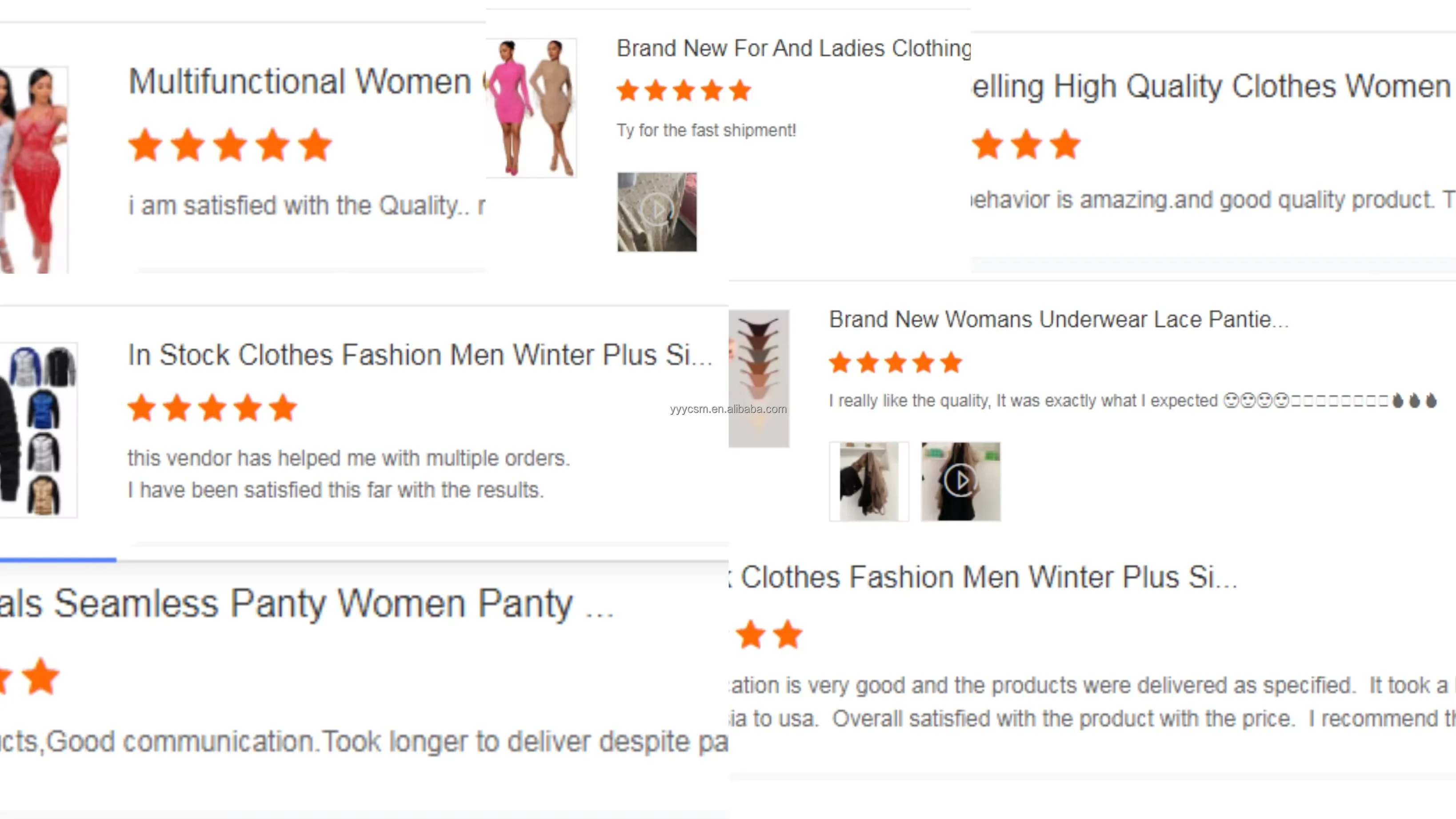
Task: Play the video in the lace panties review
Action: (x=960, y=482)
